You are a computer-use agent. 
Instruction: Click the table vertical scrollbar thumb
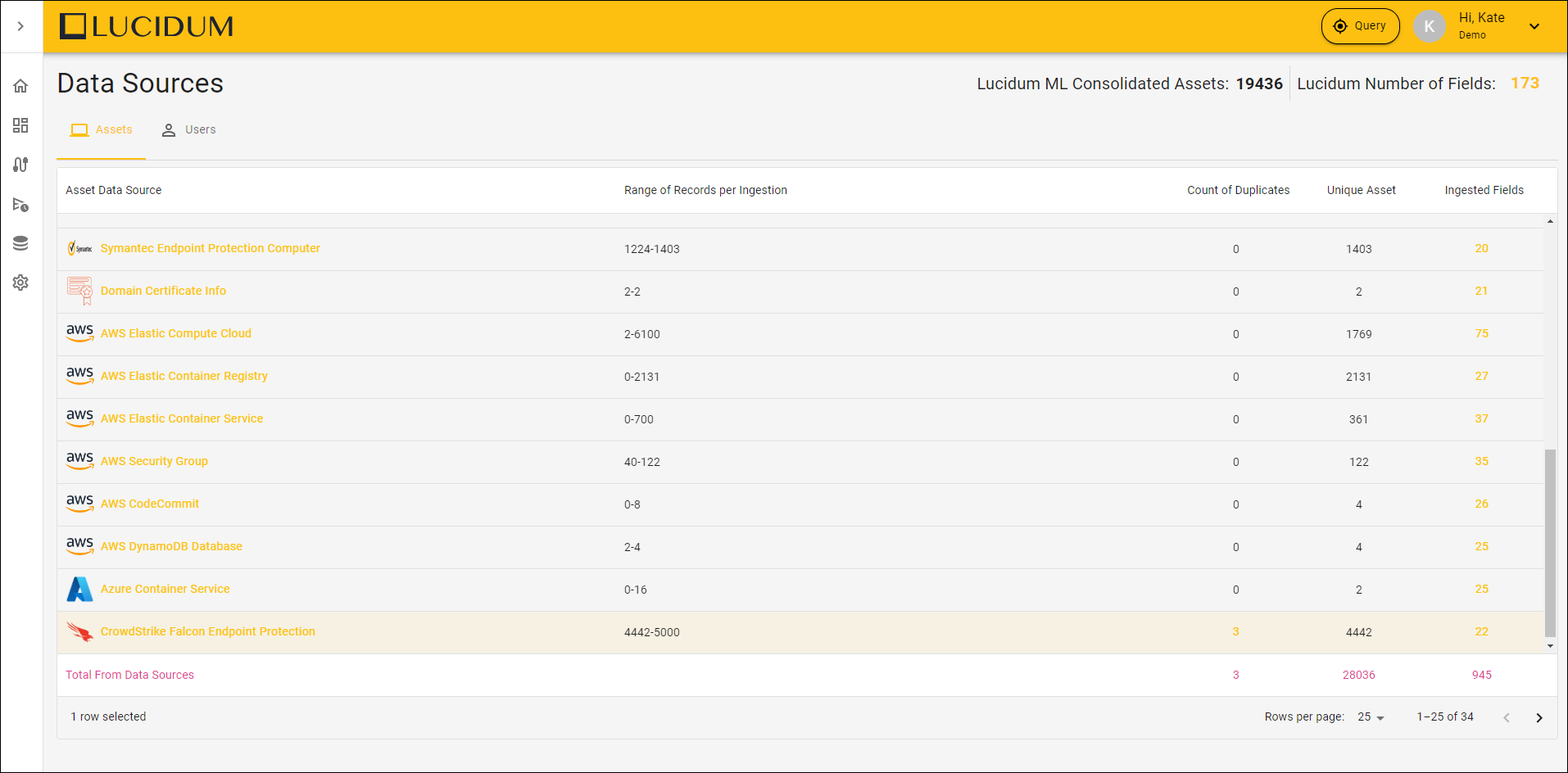[x=1549, y=542]
